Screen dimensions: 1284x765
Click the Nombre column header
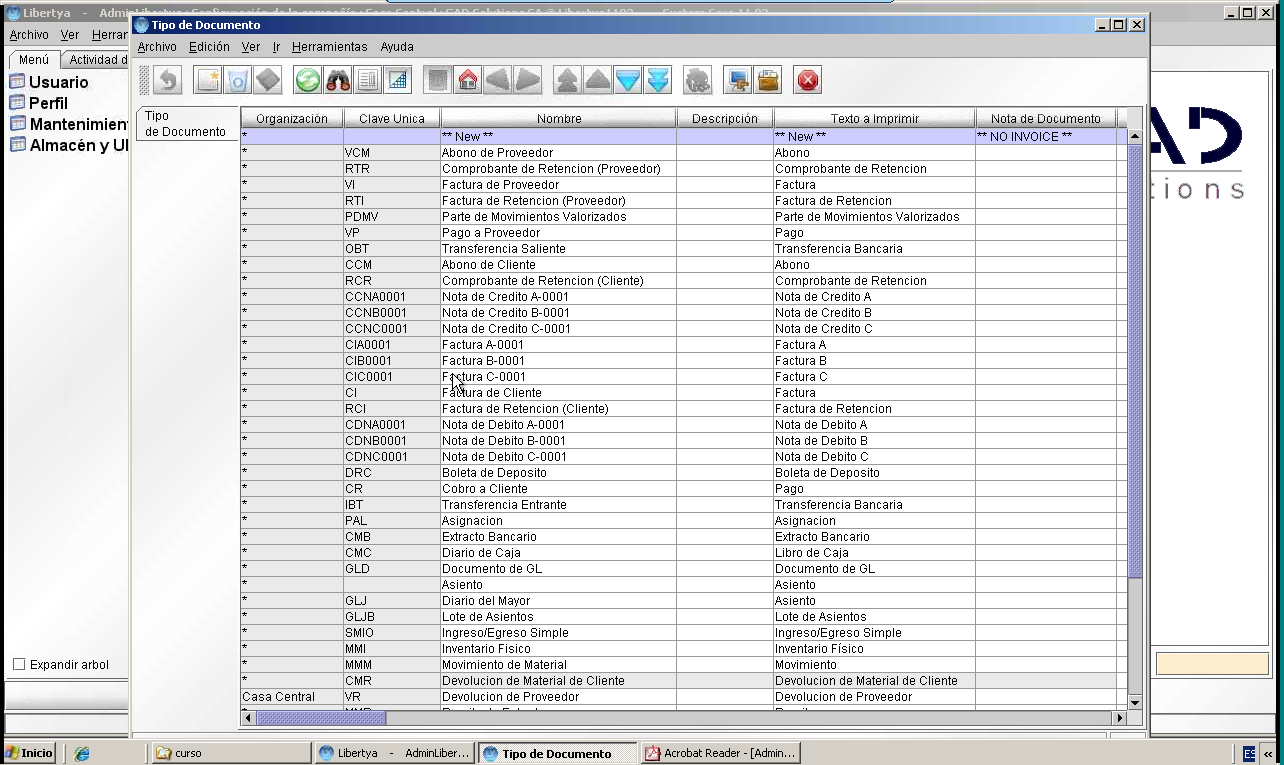click(559, 118)
